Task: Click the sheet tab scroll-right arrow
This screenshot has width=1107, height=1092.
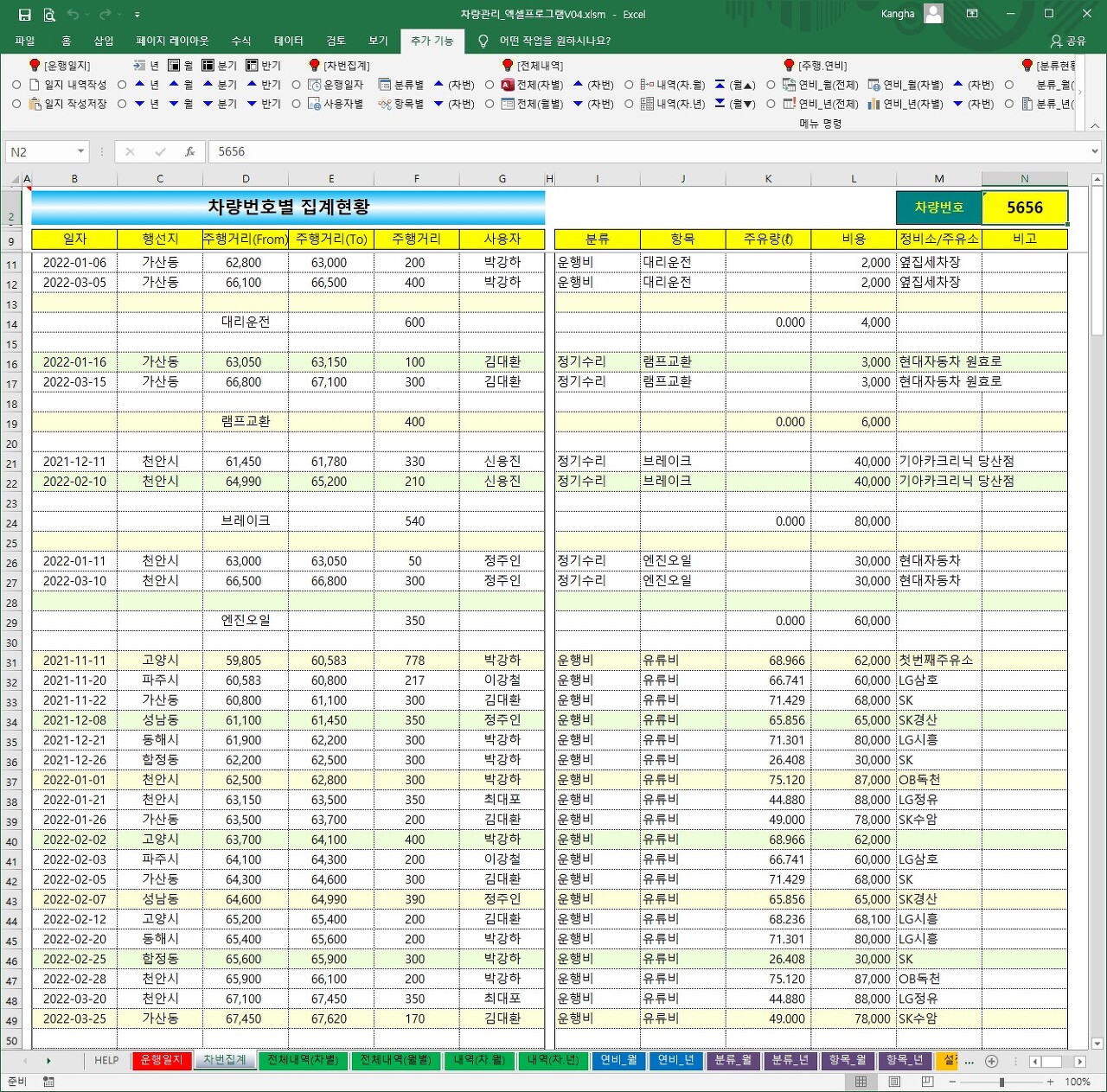Action: pos(48,1061)
